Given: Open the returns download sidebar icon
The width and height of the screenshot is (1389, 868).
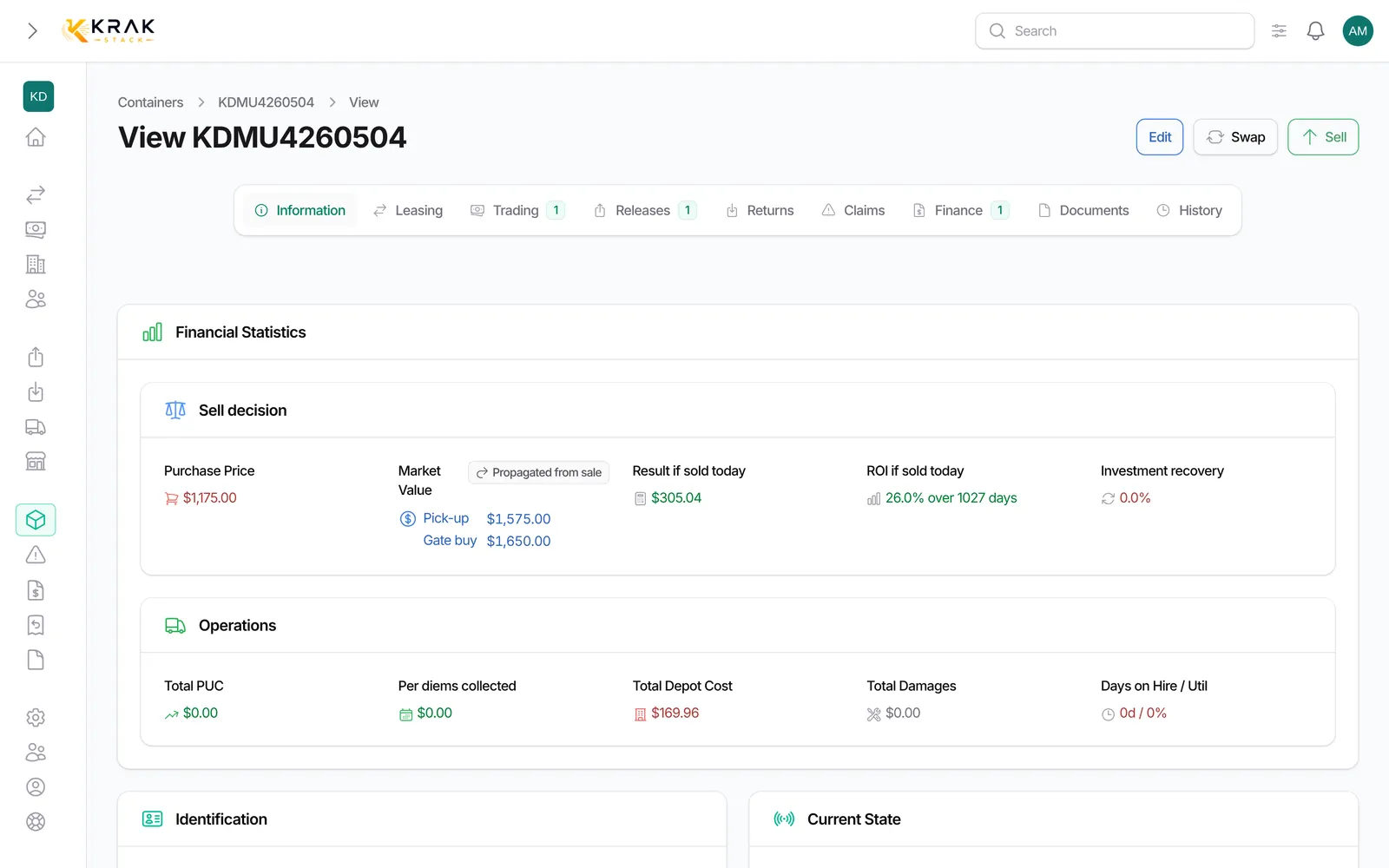Looking at the screenshot, I should click(36, 391).
